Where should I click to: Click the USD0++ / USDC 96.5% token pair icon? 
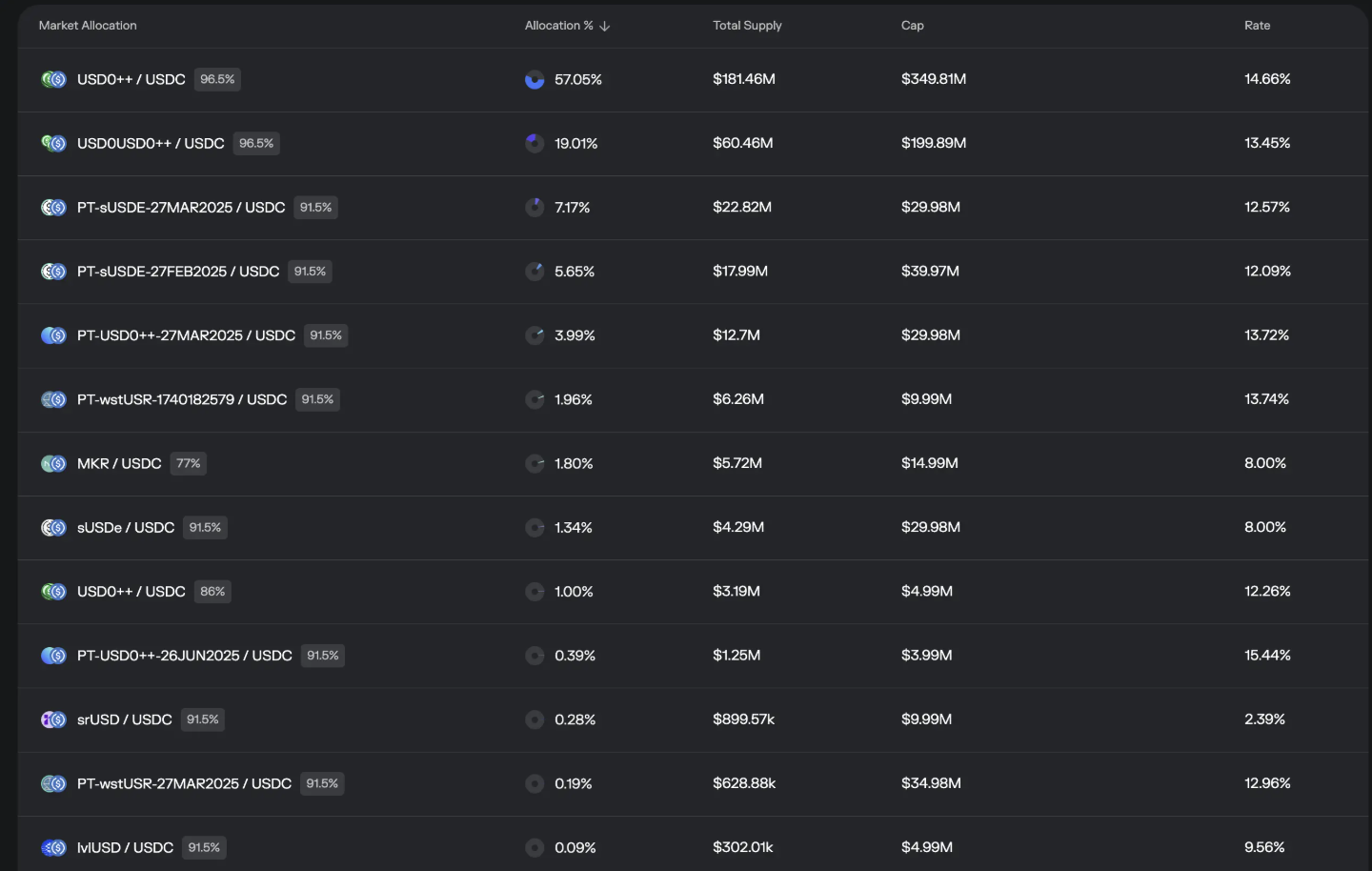[x=53, y=79]
